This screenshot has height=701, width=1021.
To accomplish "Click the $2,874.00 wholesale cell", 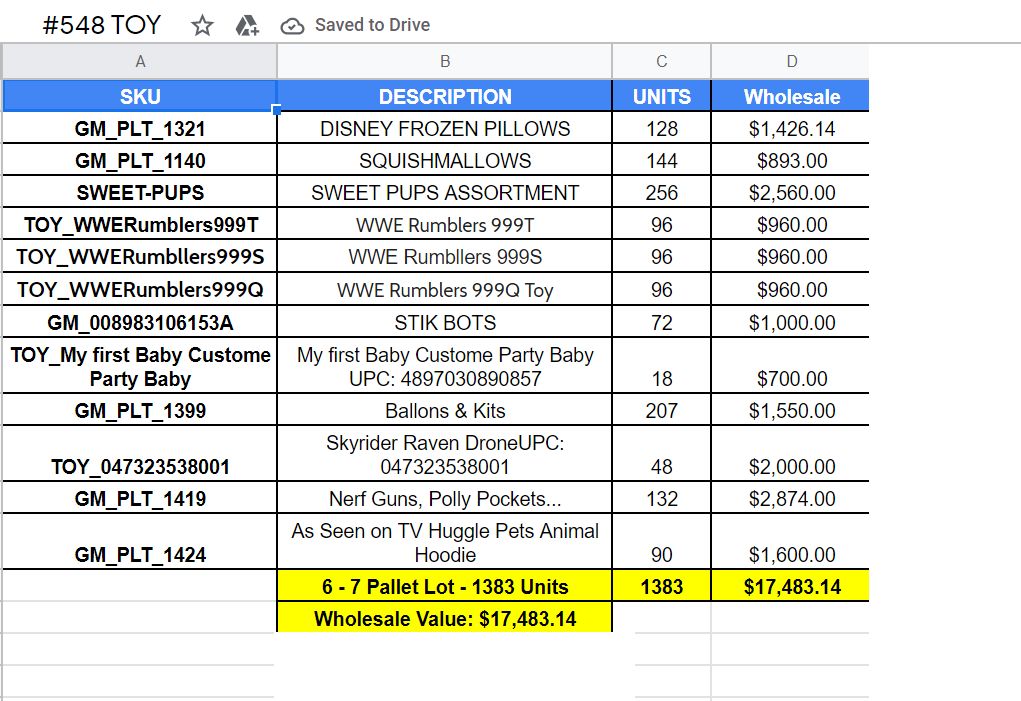I will click(x=791, y=499).
